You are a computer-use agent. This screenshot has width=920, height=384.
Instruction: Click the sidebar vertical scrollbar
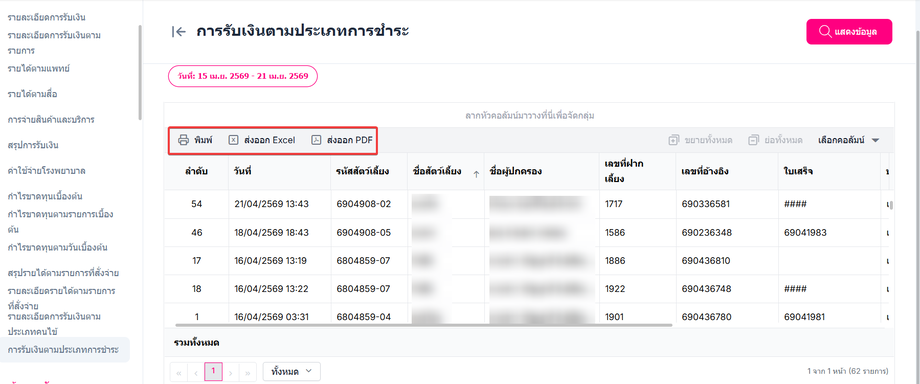pos(140,72)
